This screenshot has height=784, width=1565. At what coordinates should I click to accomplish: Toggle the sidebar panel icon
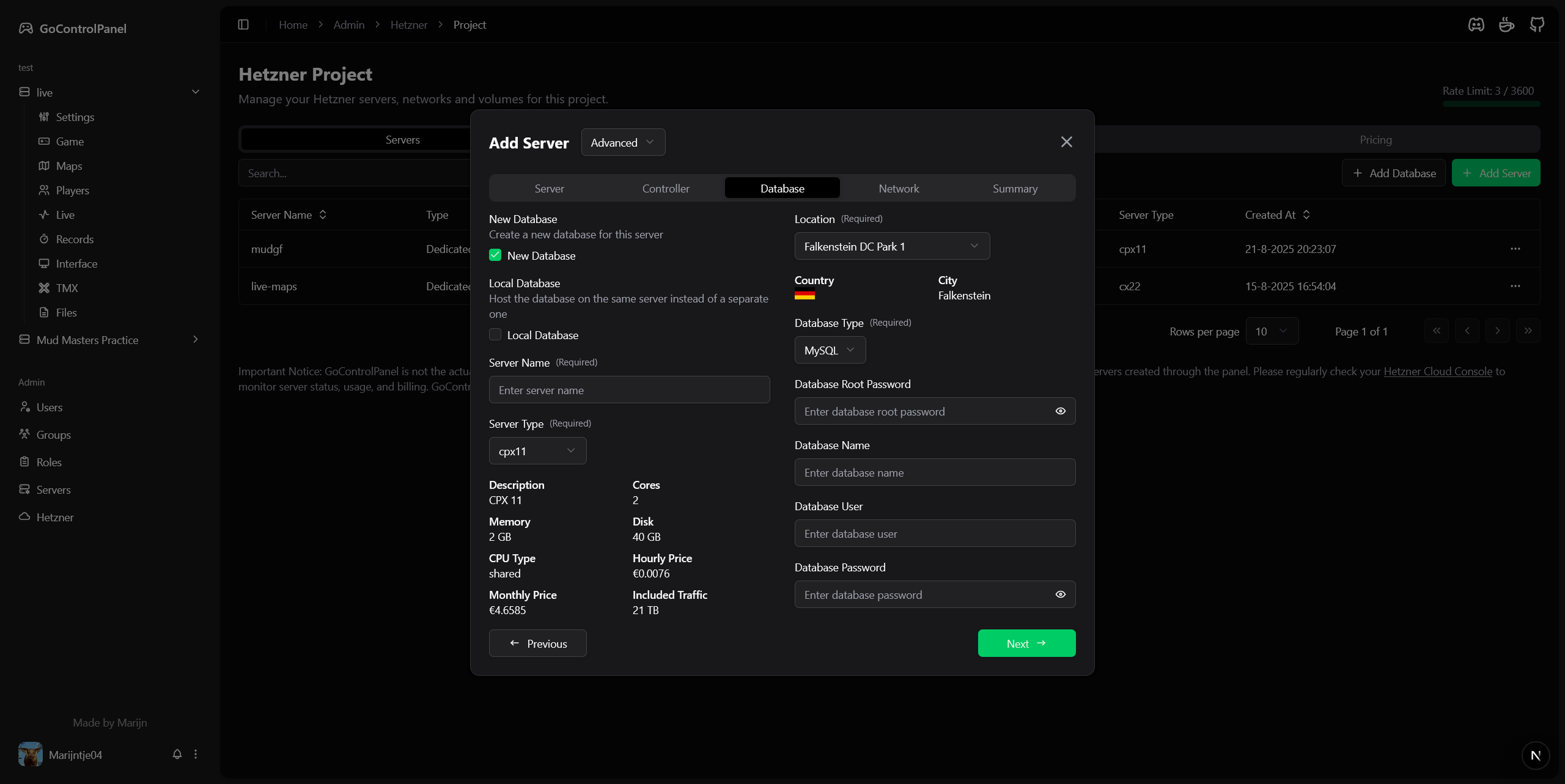(243, 24)
